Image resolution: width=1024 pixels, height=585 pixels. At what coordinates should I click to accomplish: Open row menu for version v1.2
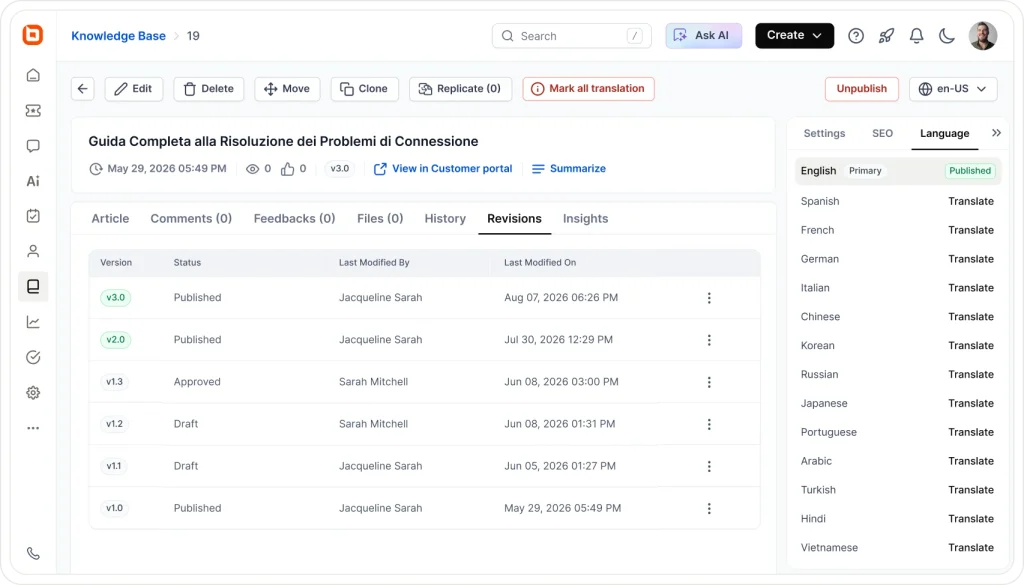(709, 424)
